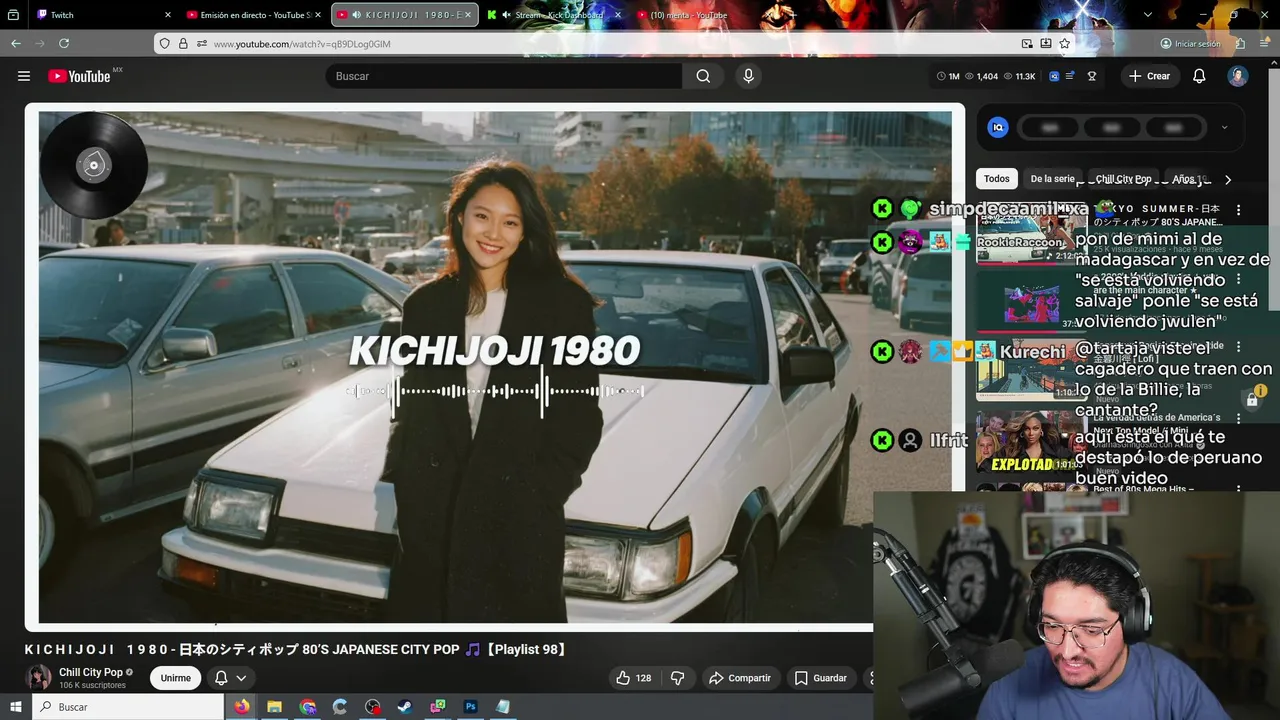Image resolution: width=1280 pixels, height=720 pixels.
Task: Open the YouTube hamburger guide menu
Action: click(x=24, y=76)
